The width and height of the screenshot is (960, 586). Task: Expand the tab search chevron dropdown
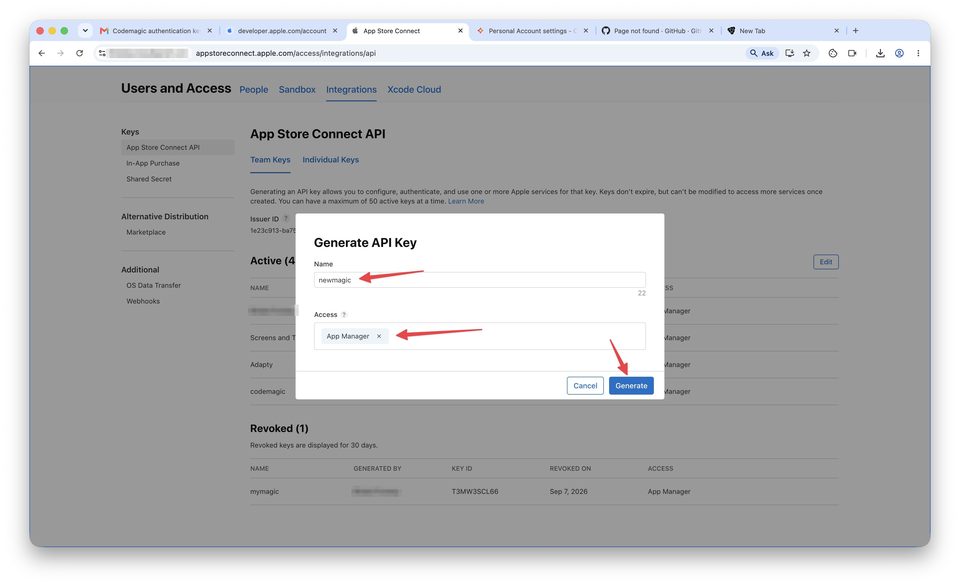coord(85,31)
